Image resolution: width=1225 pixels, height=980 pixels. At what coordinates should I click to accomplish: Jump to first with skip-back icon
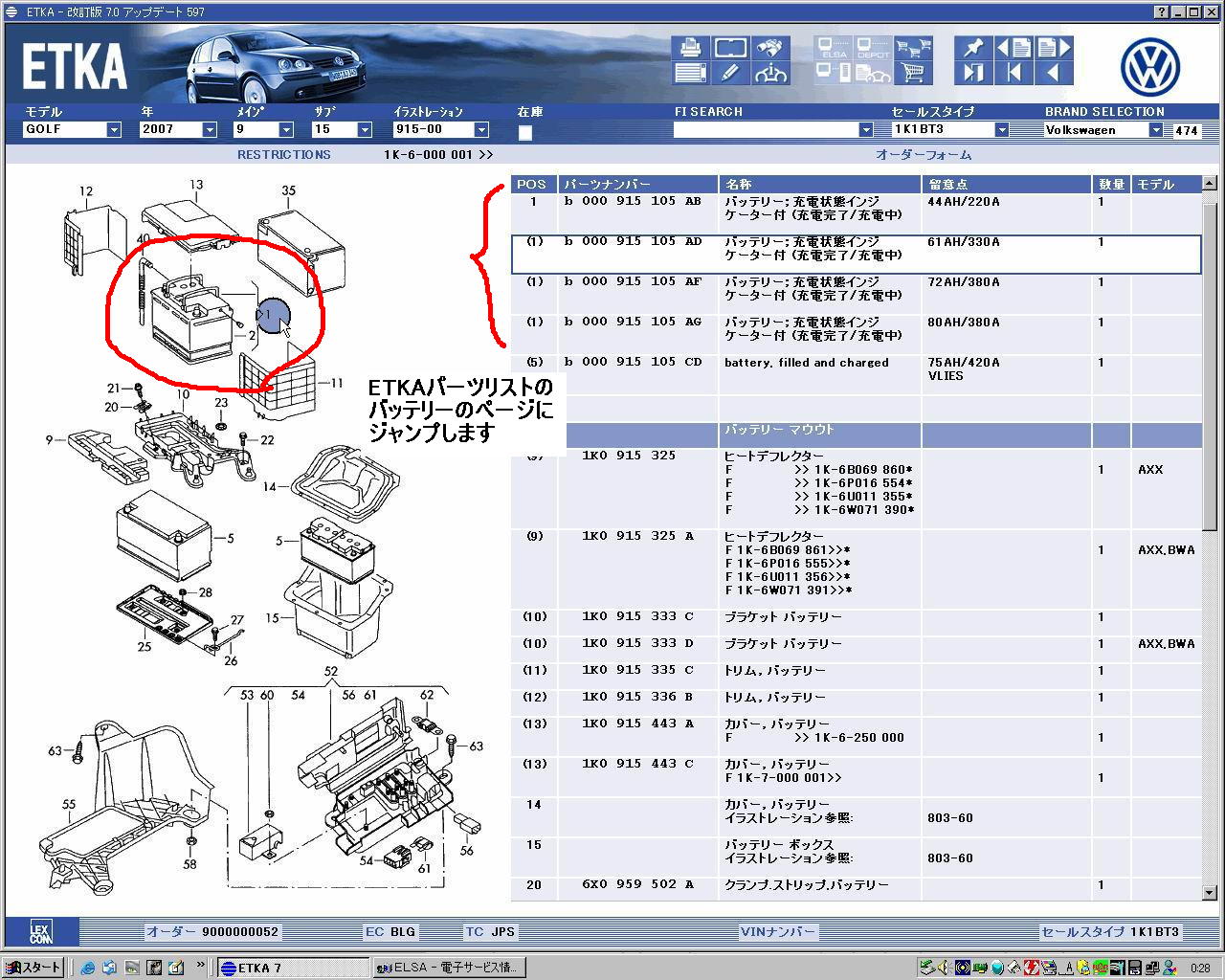click(1013, 73)
